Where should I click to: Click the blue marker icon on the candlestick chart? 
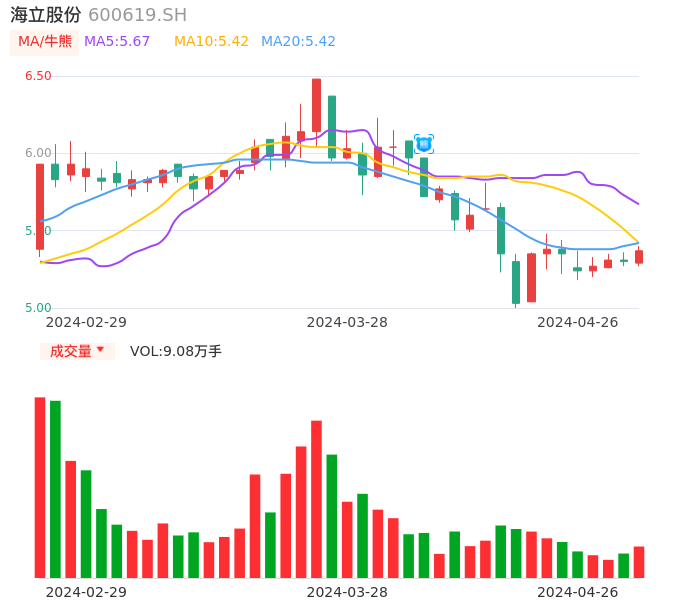click(424, 144)
